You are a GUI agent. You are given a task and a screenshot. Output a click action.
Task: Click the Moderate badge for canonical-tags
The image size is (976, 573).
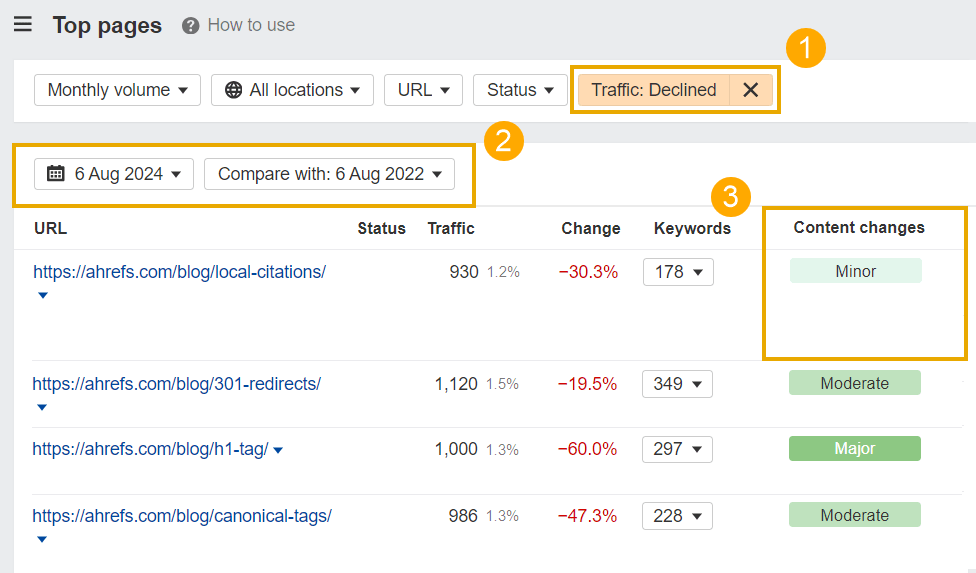[855, 515]
